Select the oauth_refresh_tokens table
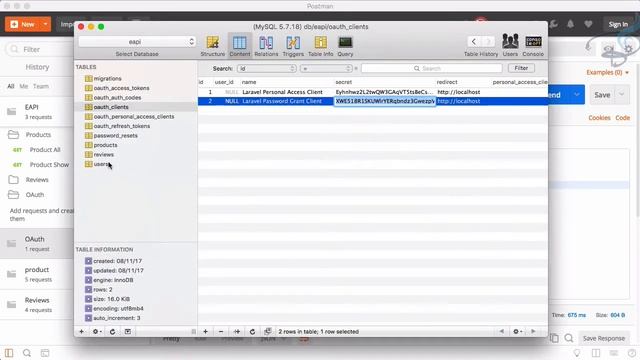This screenshot has width=640, height=360. coord(122,126)
